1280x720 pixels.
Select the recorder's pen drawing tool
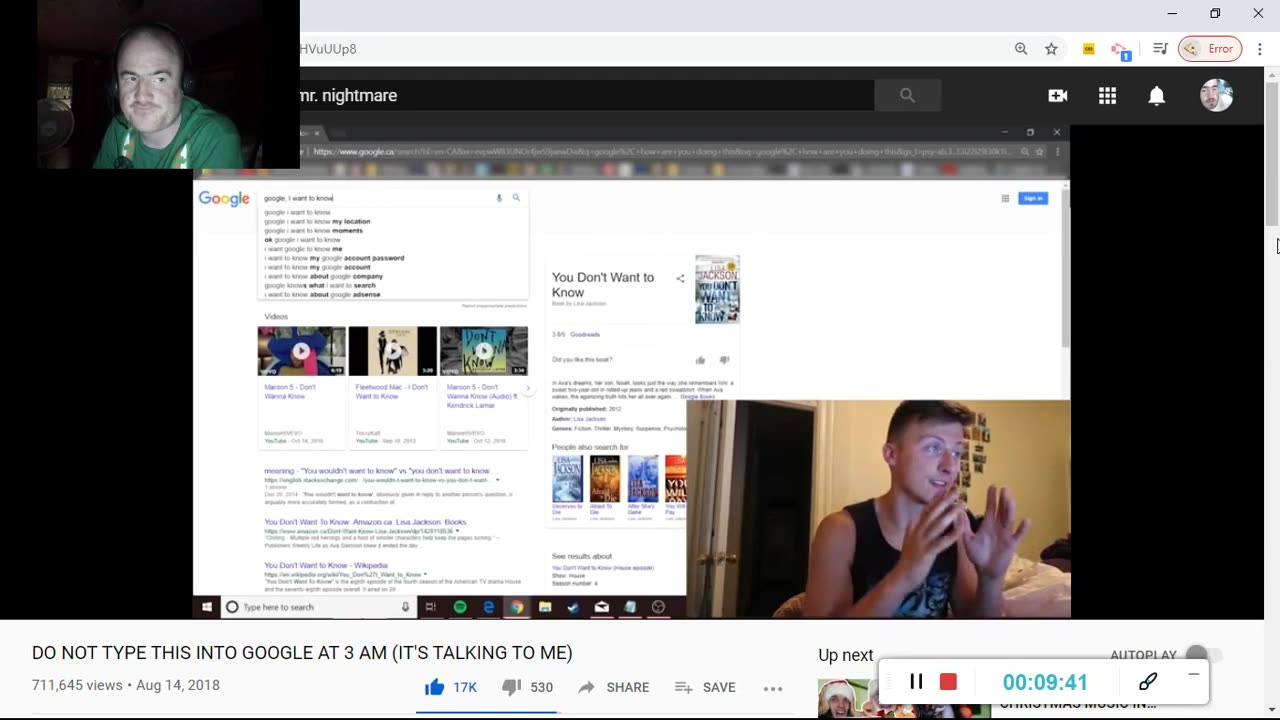click(x=1148, y=681)
